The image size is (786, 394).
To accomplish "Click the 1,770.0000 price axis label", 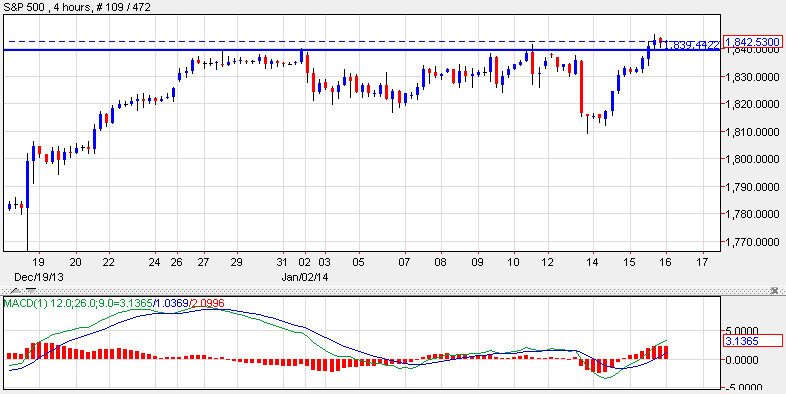I will [x=753, y=242].
